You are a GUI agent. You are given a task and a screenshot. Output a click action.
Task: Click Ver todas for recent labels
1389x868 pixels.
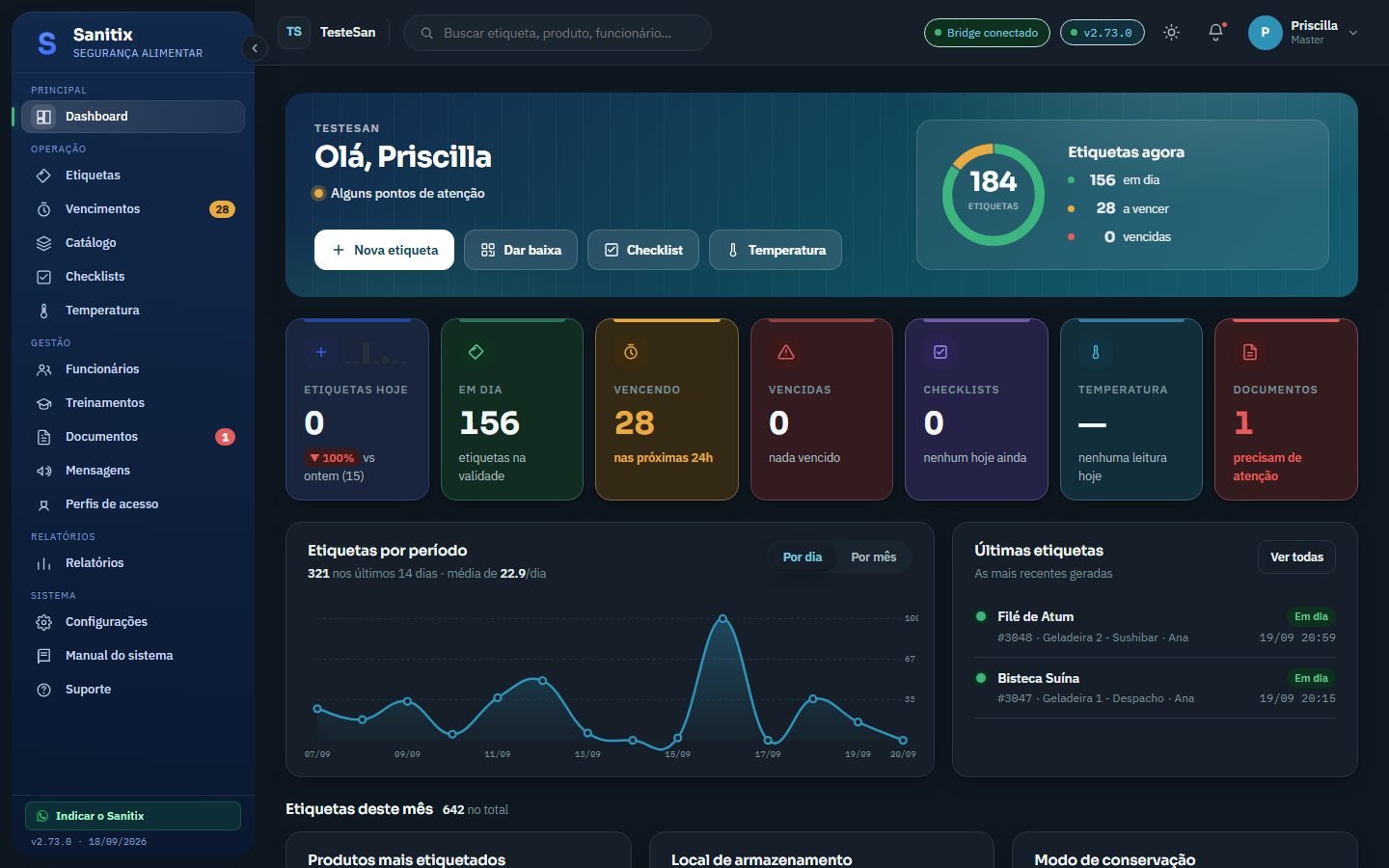coord(1296,557)
